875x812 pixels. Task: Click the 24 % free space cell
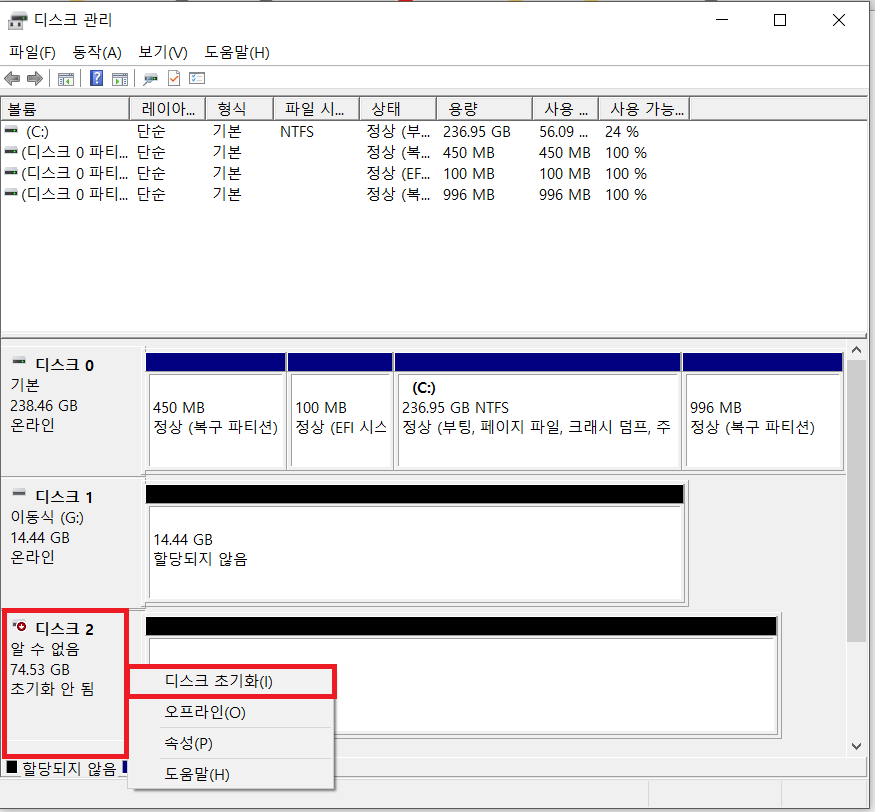[x=622, y=132]
